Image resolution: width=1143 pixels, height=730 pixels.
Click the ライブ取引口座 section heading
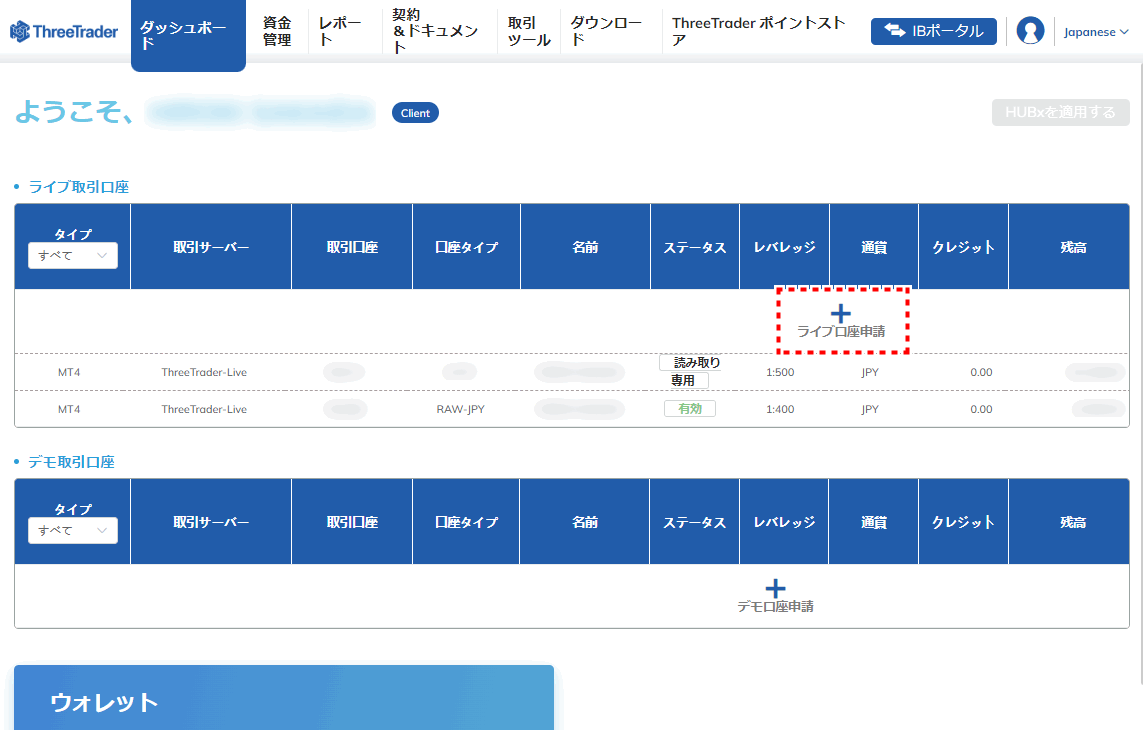[x=79, y=187]
